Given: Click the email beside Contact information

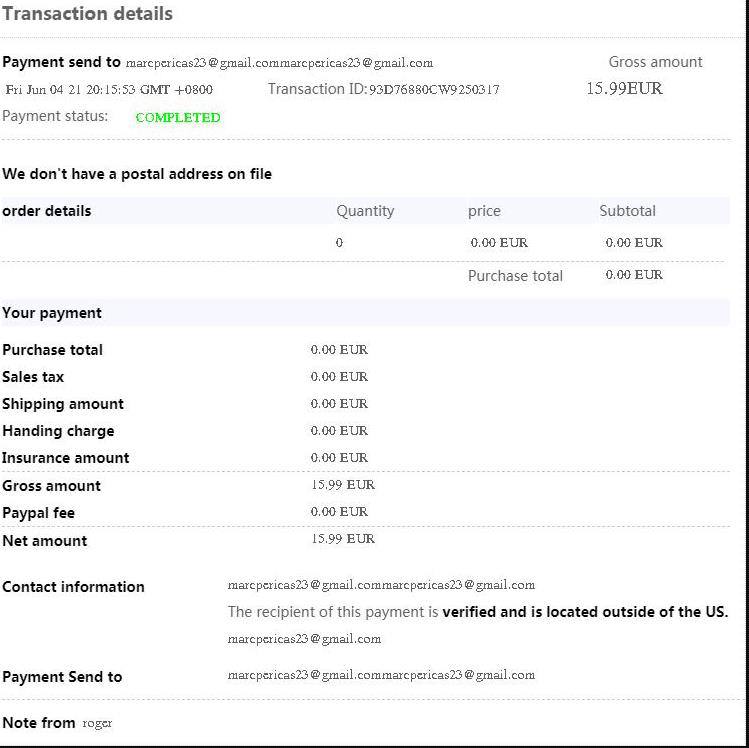Looking at the screenshot, I should [x=381, y=585].
